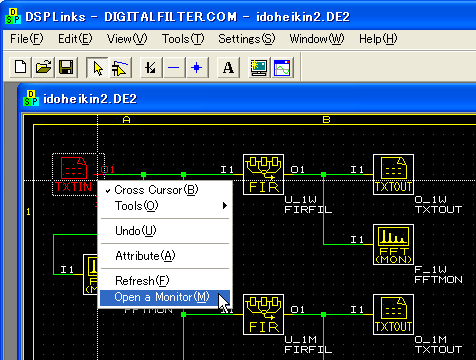Select the FIR block labeled U_1W

pos(263,174)
